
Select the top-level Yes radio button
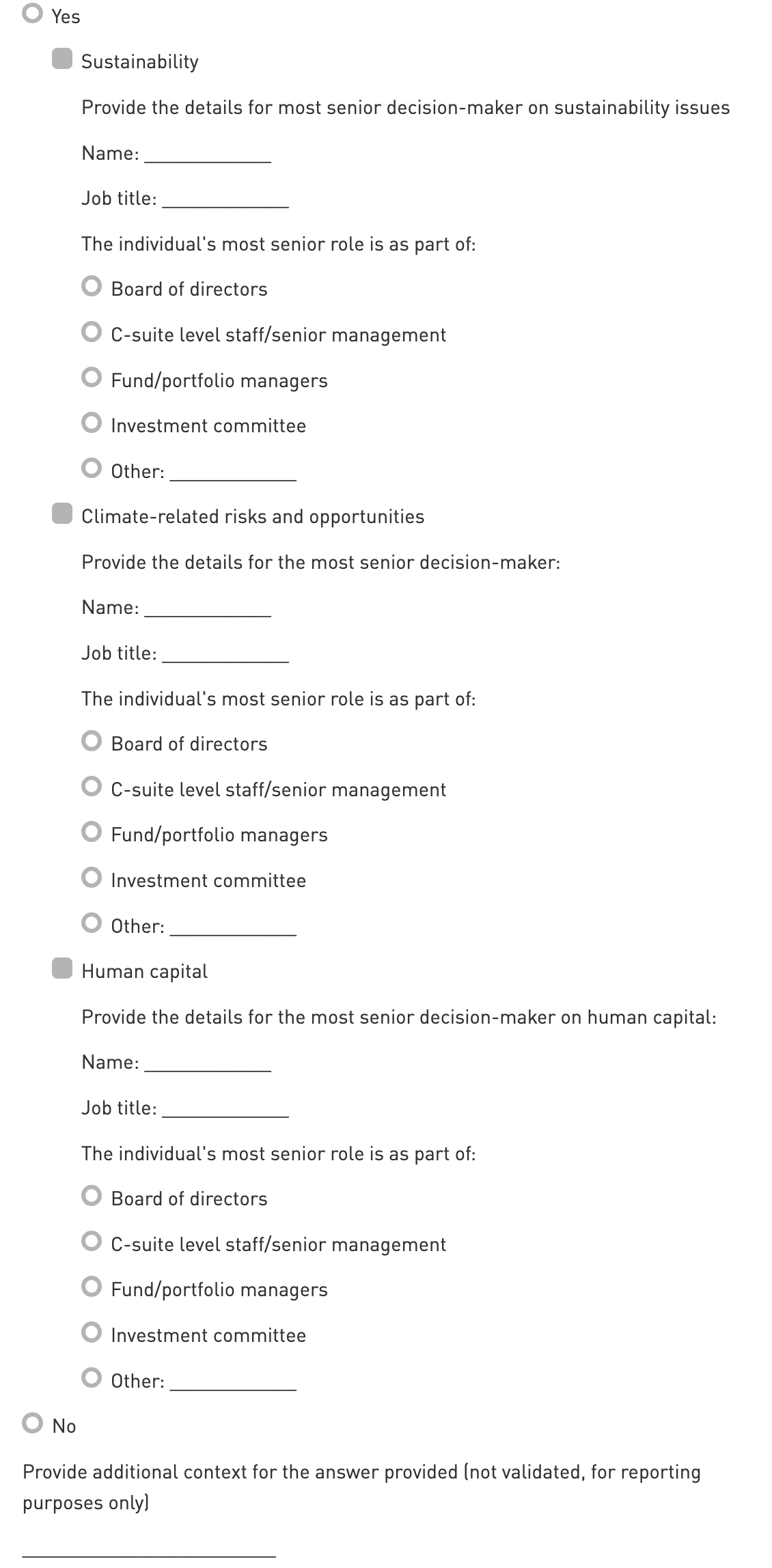point(32,14)
